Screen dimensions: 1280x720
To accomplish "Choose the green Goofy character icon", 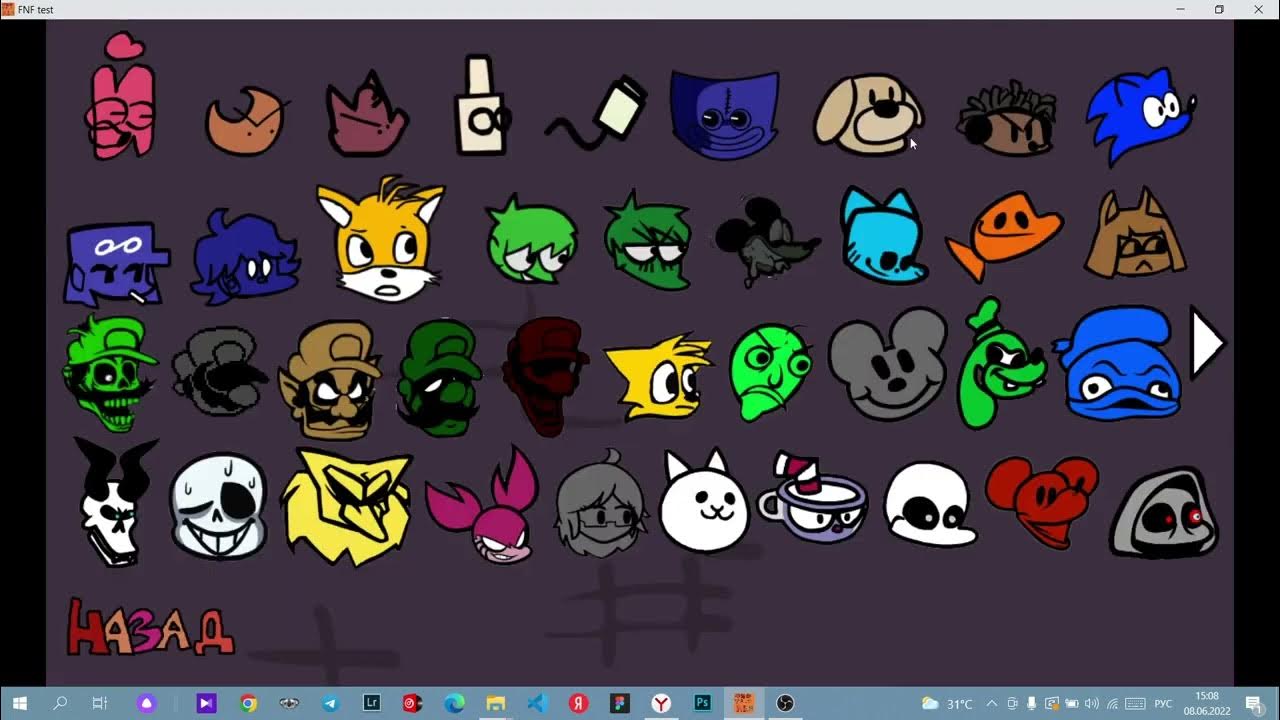I will pyautogui.click(x=1000, y=363).
